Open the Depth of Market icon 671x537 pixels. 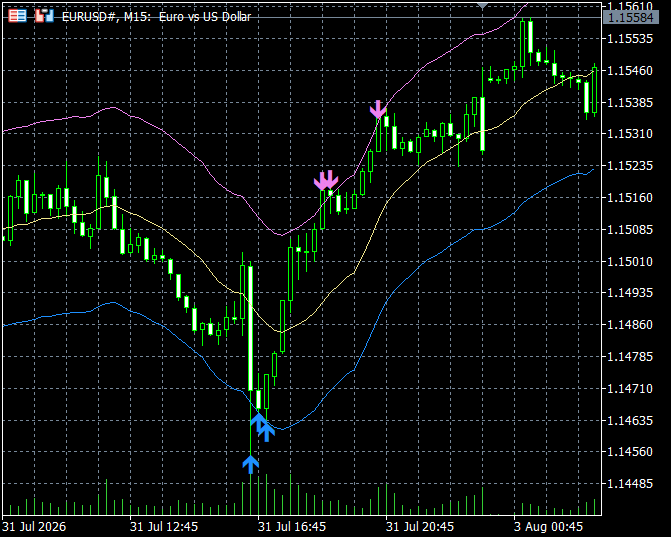tap(18, 16)
